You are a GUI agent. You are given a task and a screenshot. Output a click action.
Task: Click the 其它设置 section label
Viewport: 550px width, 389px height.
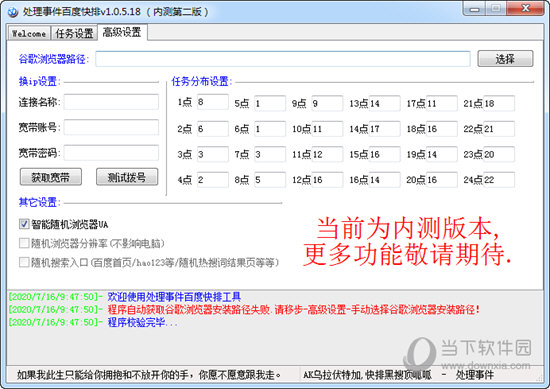pos(39,202)
